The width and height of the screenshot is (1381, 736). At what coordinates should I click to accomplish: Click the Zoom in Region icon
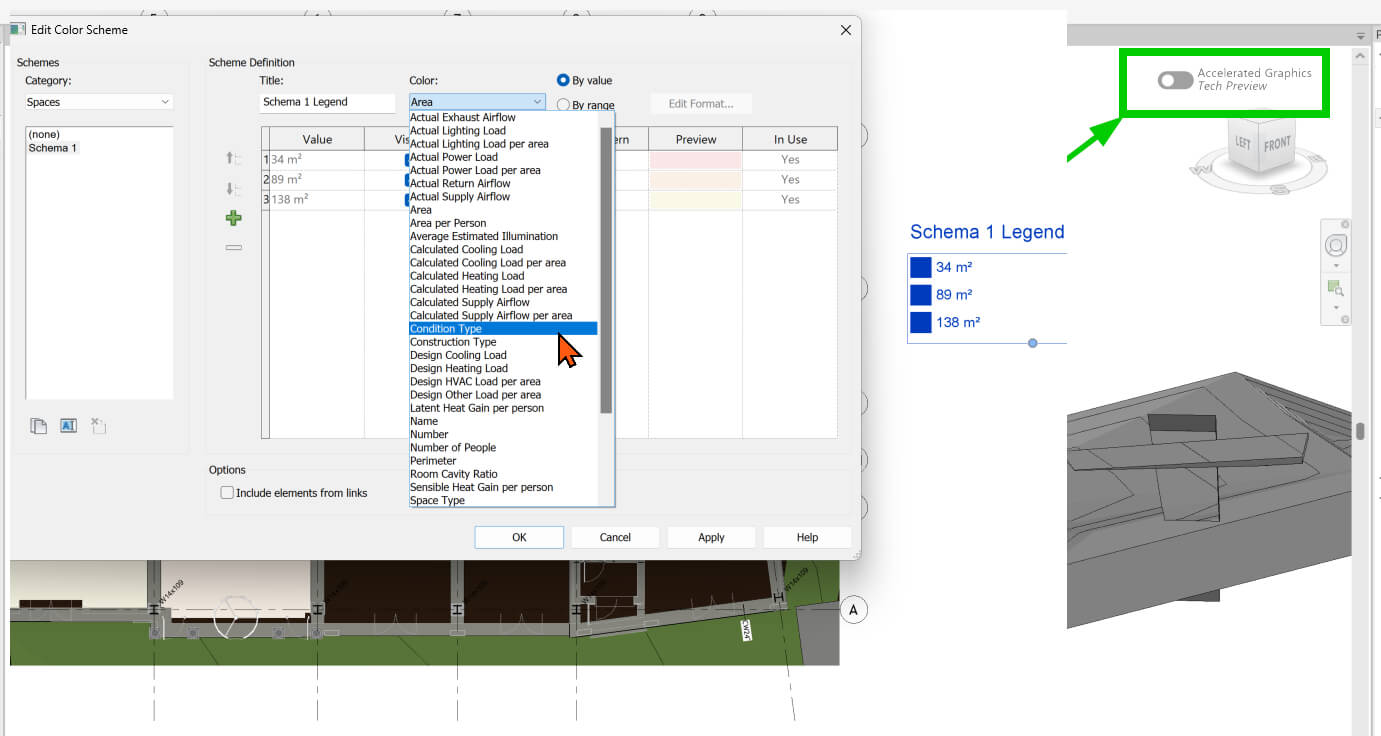point(1335,288)
